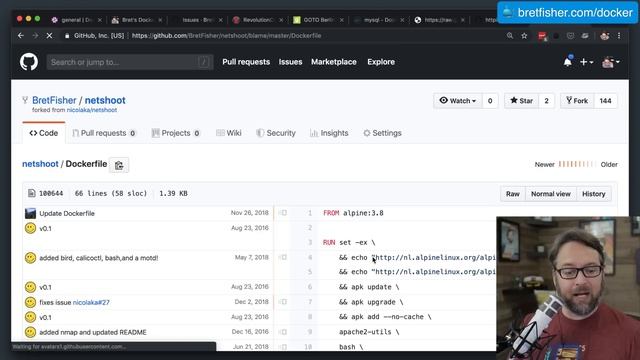Fork the netshoot repository
Viewport: 640px width, 360px height.
[x=577, y=101]
